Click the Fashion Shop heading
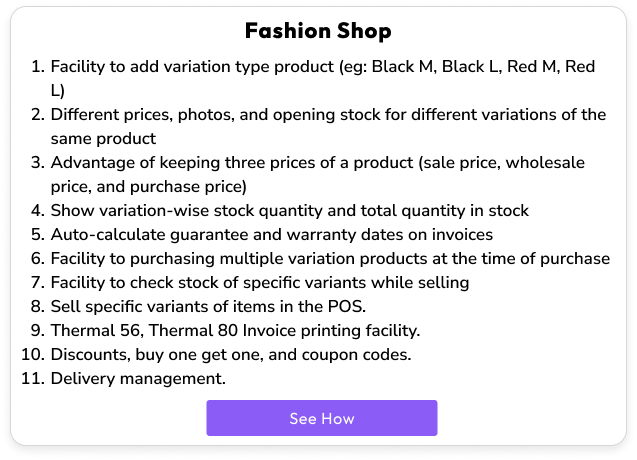Viewport: 637px width, 460px height. [x=318, y=30]
